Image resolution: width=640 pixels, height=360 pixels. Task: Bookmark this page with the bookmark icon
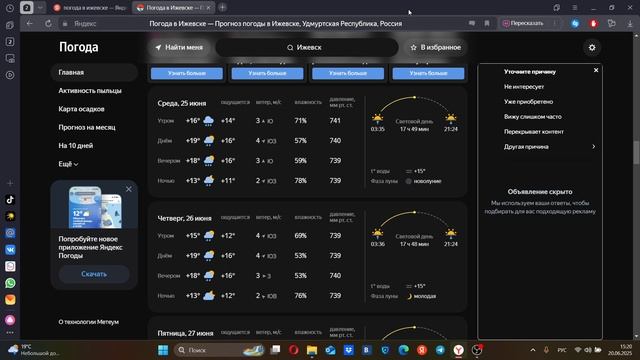click(487, 24)
